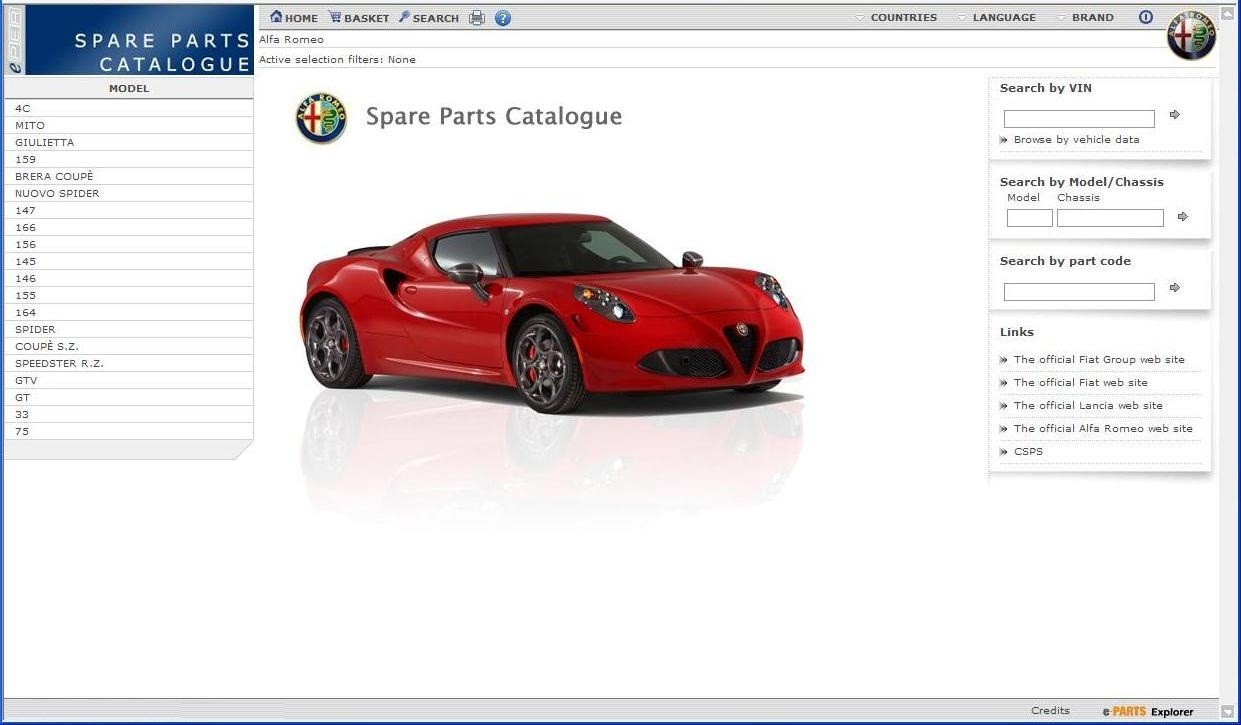Viewport: 1241px width, 725px height.
Task: Select model GT
Action: pyautogui.click(x=128, y=397)
